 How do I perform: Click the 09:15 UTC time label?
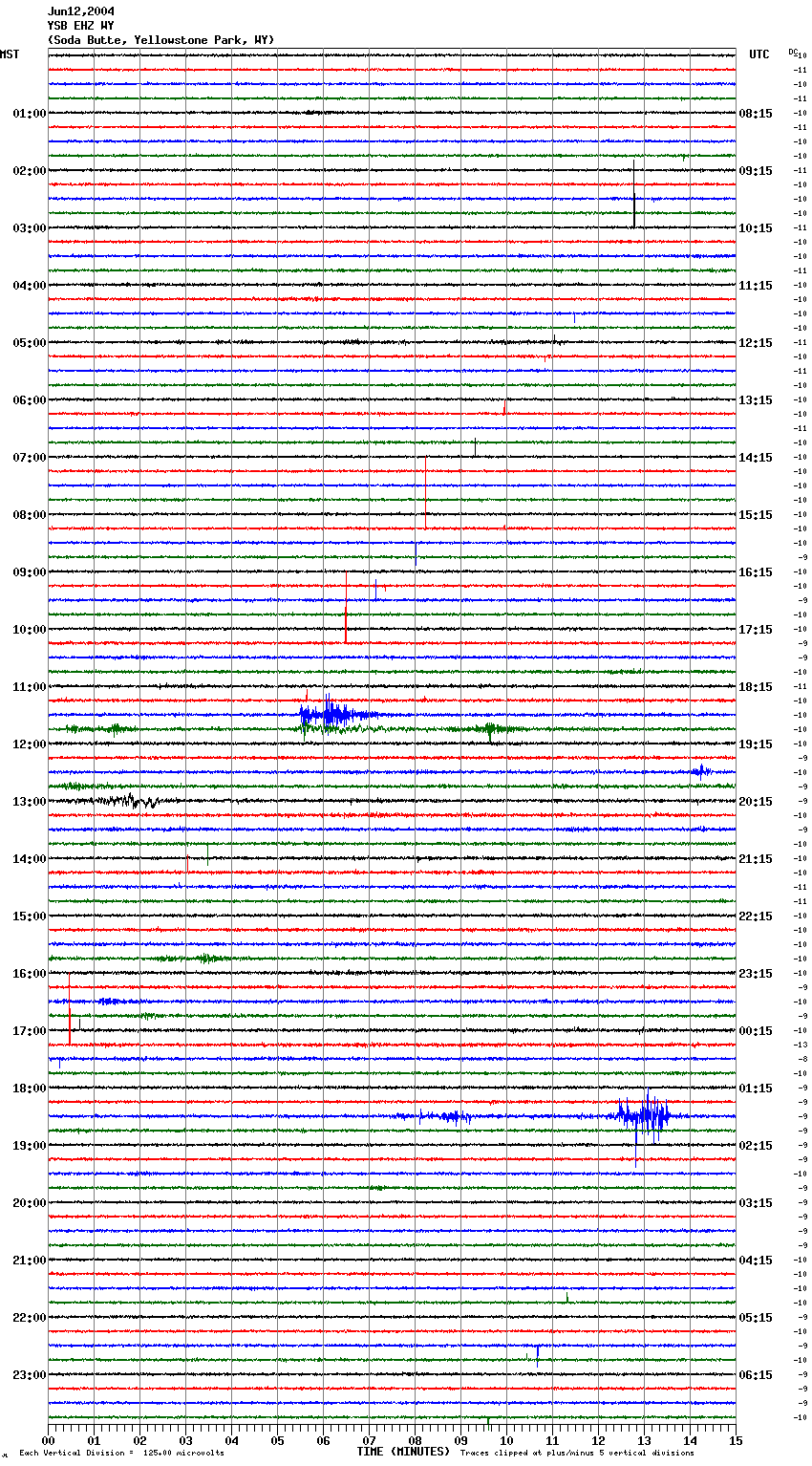click(x=756, y=171)
